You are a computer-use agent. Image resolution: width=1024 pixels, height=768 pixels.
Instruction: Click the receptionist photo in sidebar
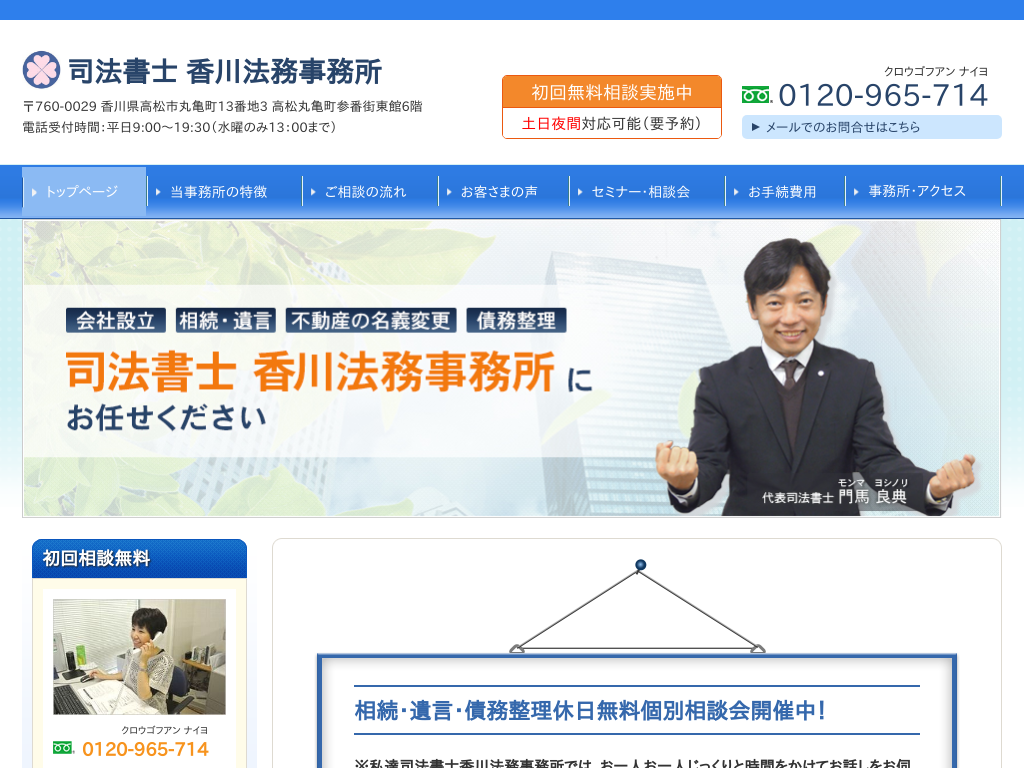[139, 657]
